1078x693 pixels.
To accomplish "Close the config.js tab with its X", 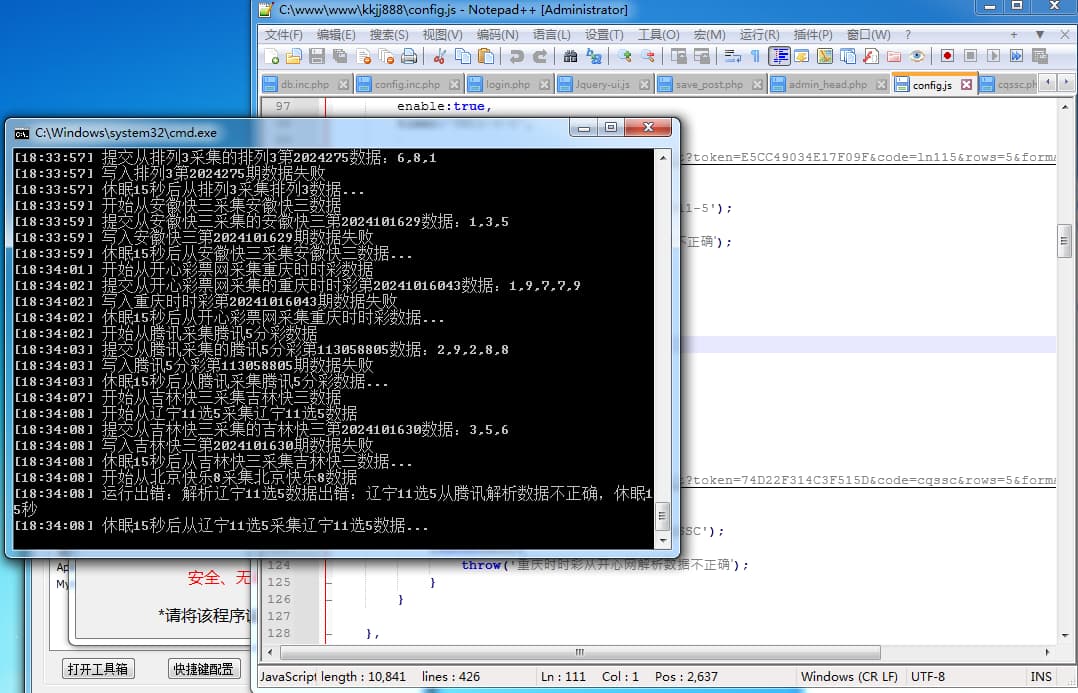I will tap(966, 85).
